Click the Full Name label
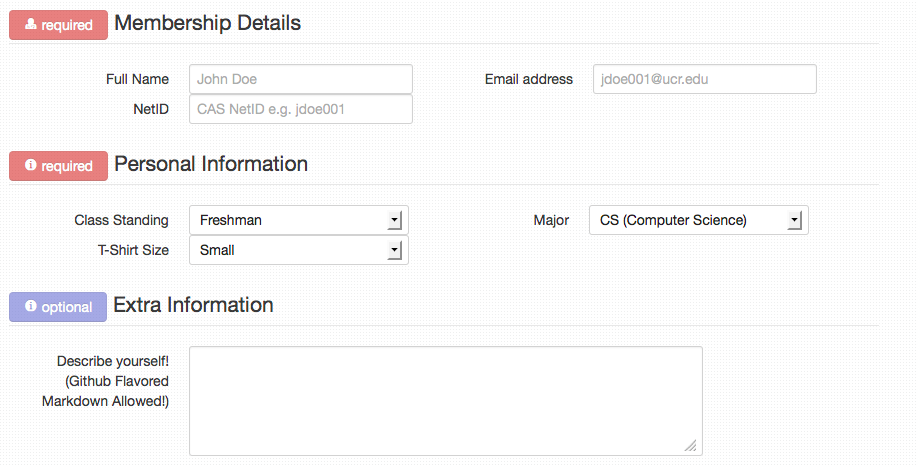Image resolution: width=916 pixels, height=466 pixels. tap(137, 79)
